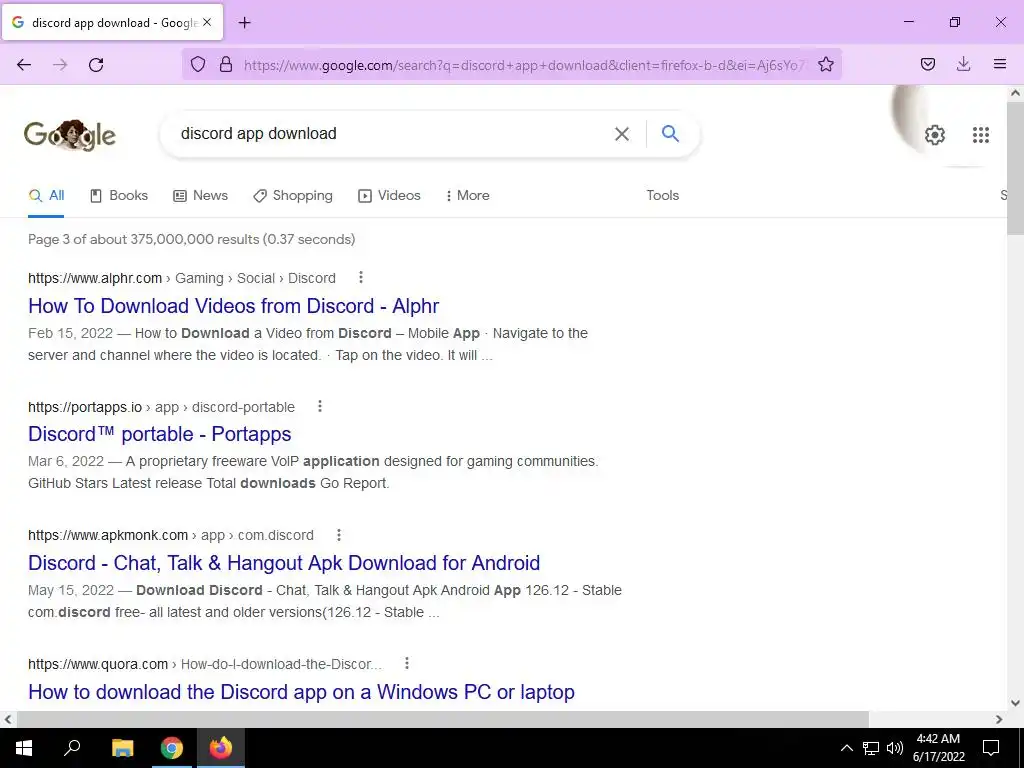
Task: Open the Discord portable - Portapps link
Action: point(159,434)
